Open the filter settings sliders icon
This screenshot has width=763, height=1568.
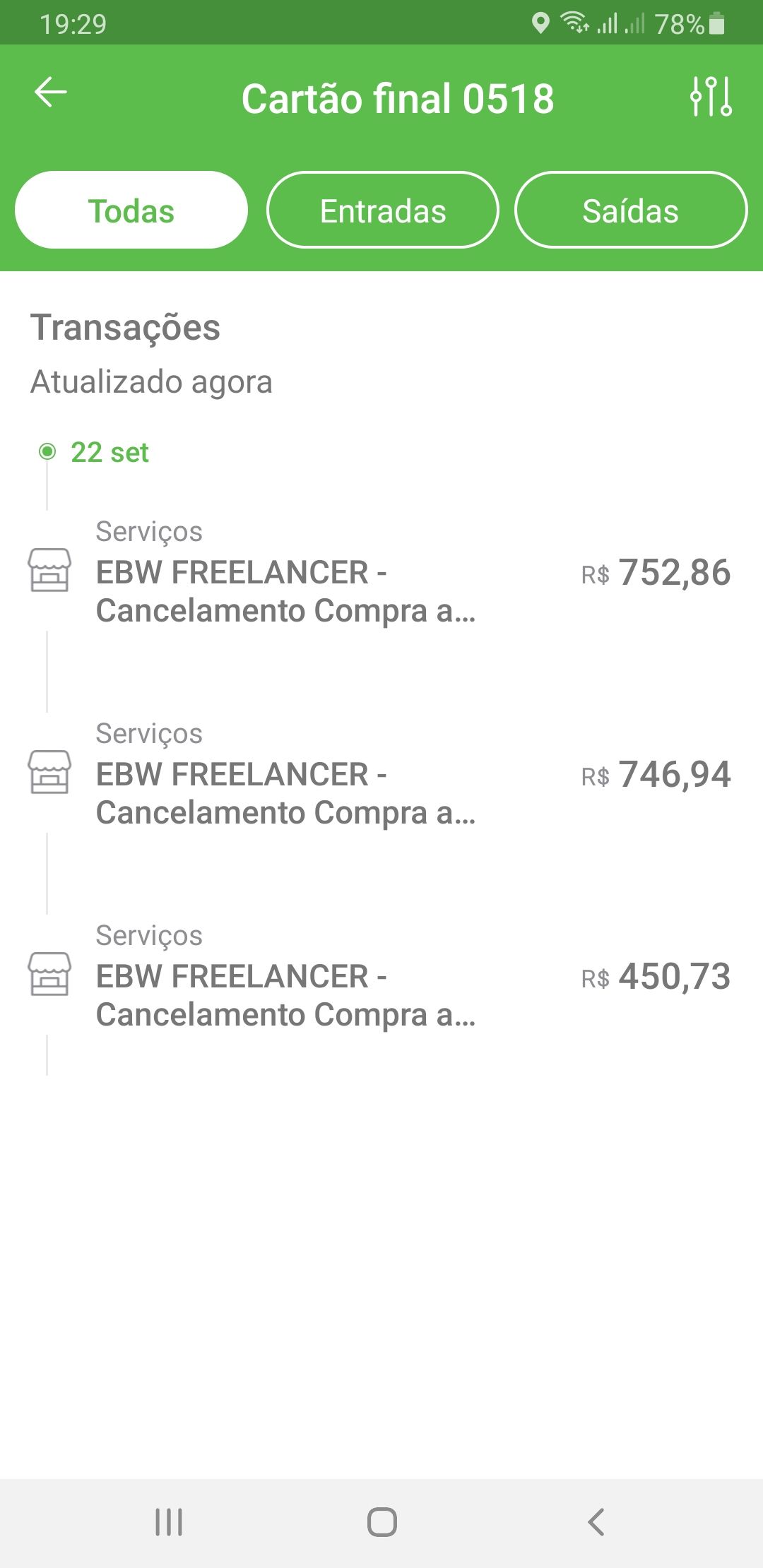point(711,97)
